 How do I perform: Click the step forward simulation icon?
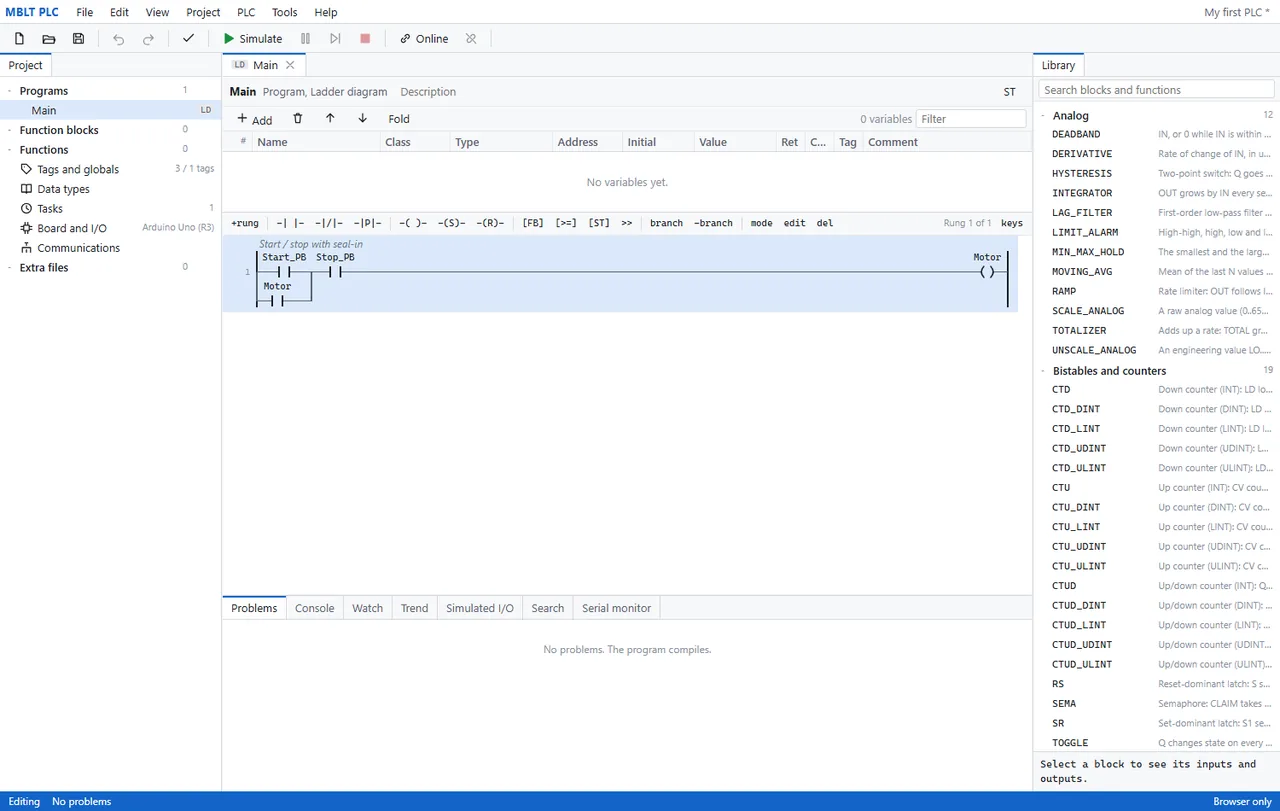pyautogui.click(x=336, y=39)
